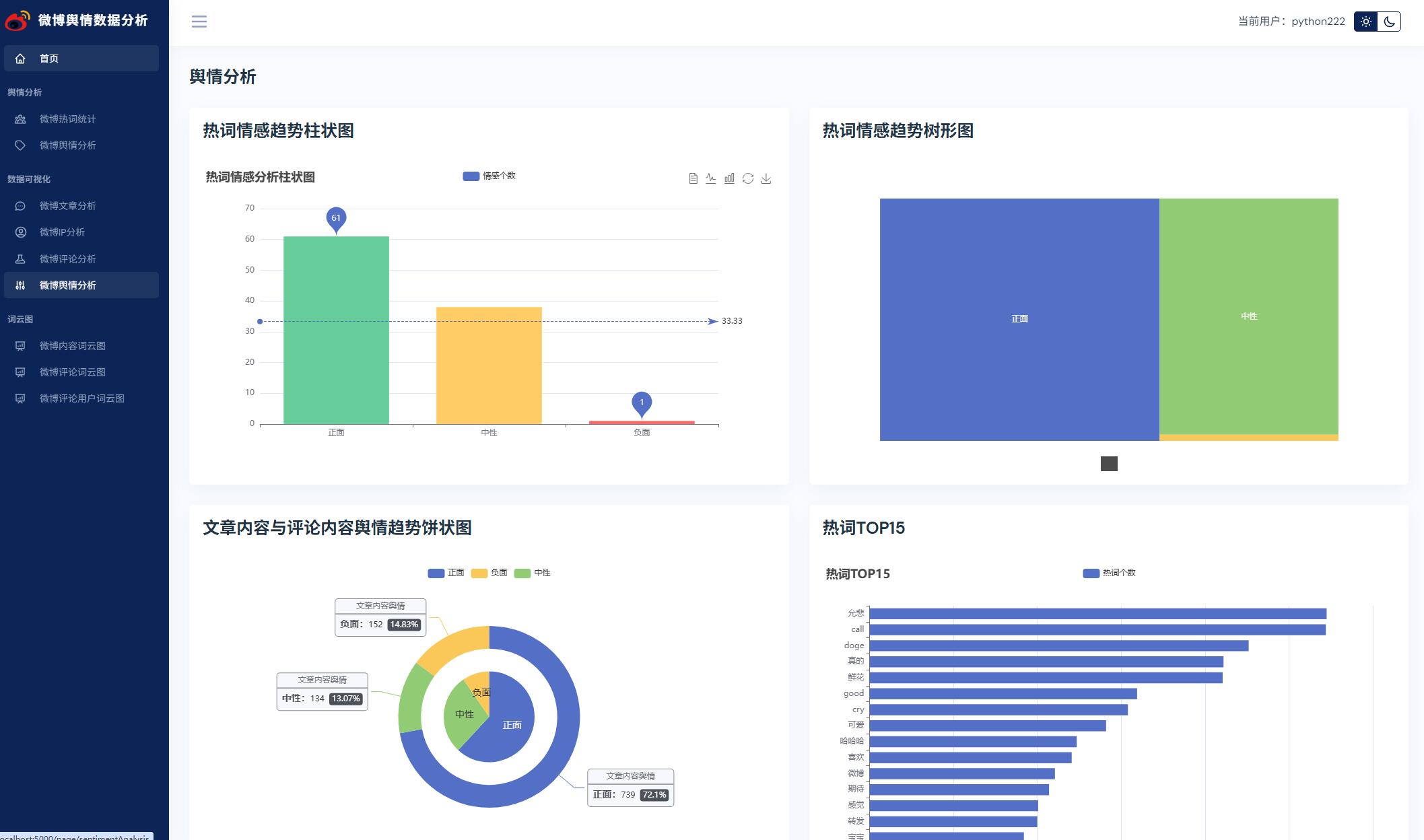Toggle the hamburger sidebar collapse icon
Image resolution: width=1424 pixels, height=840 pixels.
(x=199, y=22)
